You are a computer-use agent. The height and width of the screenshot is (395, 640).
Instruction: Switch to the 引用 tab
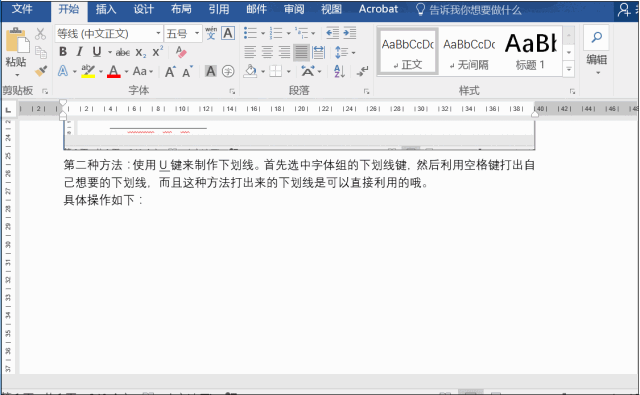(x=219, y=9)
